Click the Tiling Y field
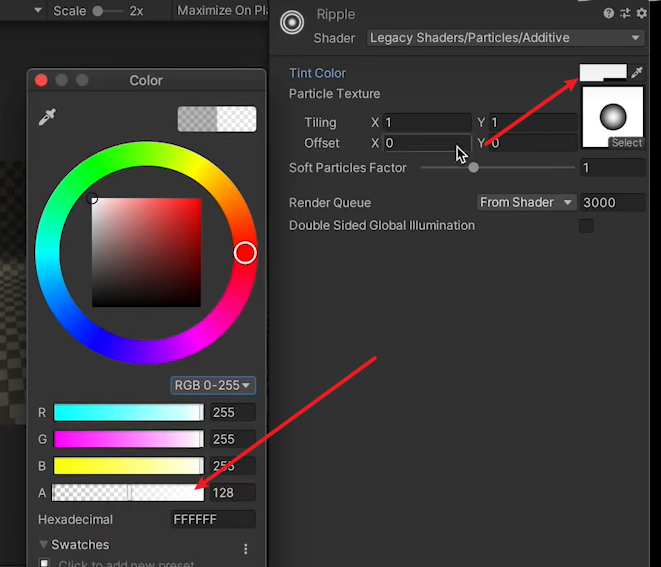Image resolution: width=661 pixels, height=567 pixels. (x=533, y=122)
